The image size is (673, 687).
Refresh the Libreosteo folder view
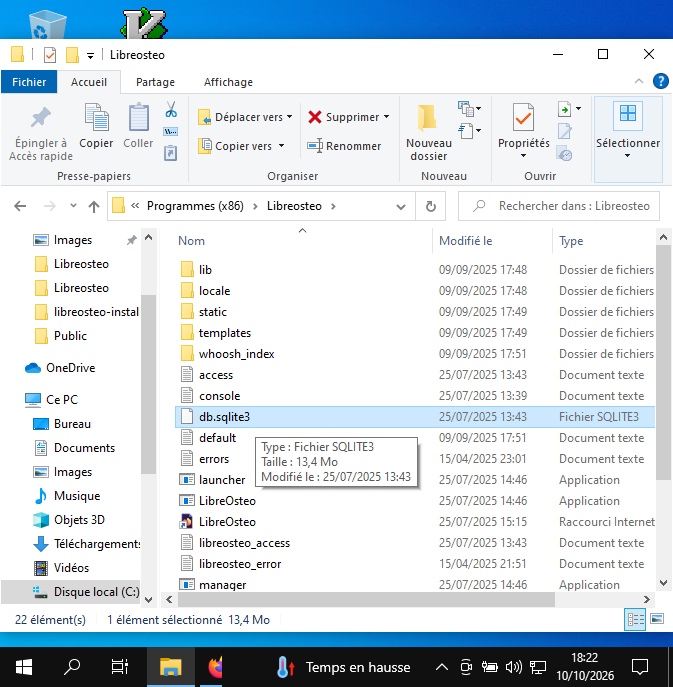point(431,206)
